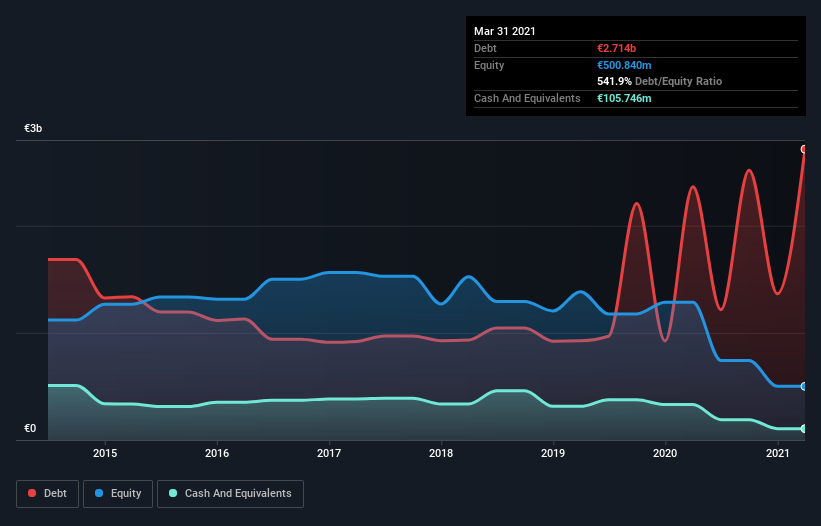Toggle the Equity series legend button
This screenshot has height=526, width=821.
point(118,494)
